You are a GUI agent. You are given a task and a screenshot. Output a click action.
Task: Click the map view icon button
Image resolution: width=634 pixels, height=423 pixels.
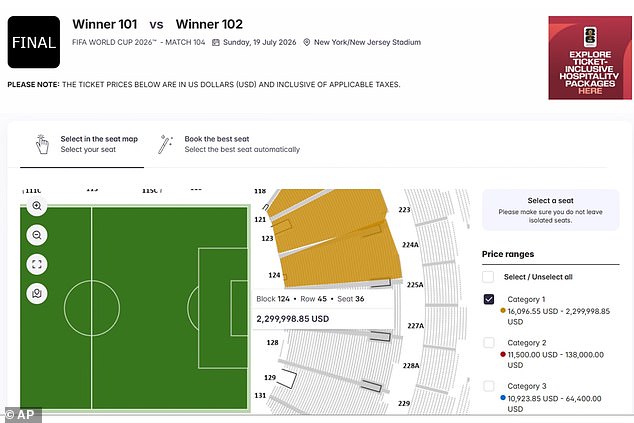(37, 294)
